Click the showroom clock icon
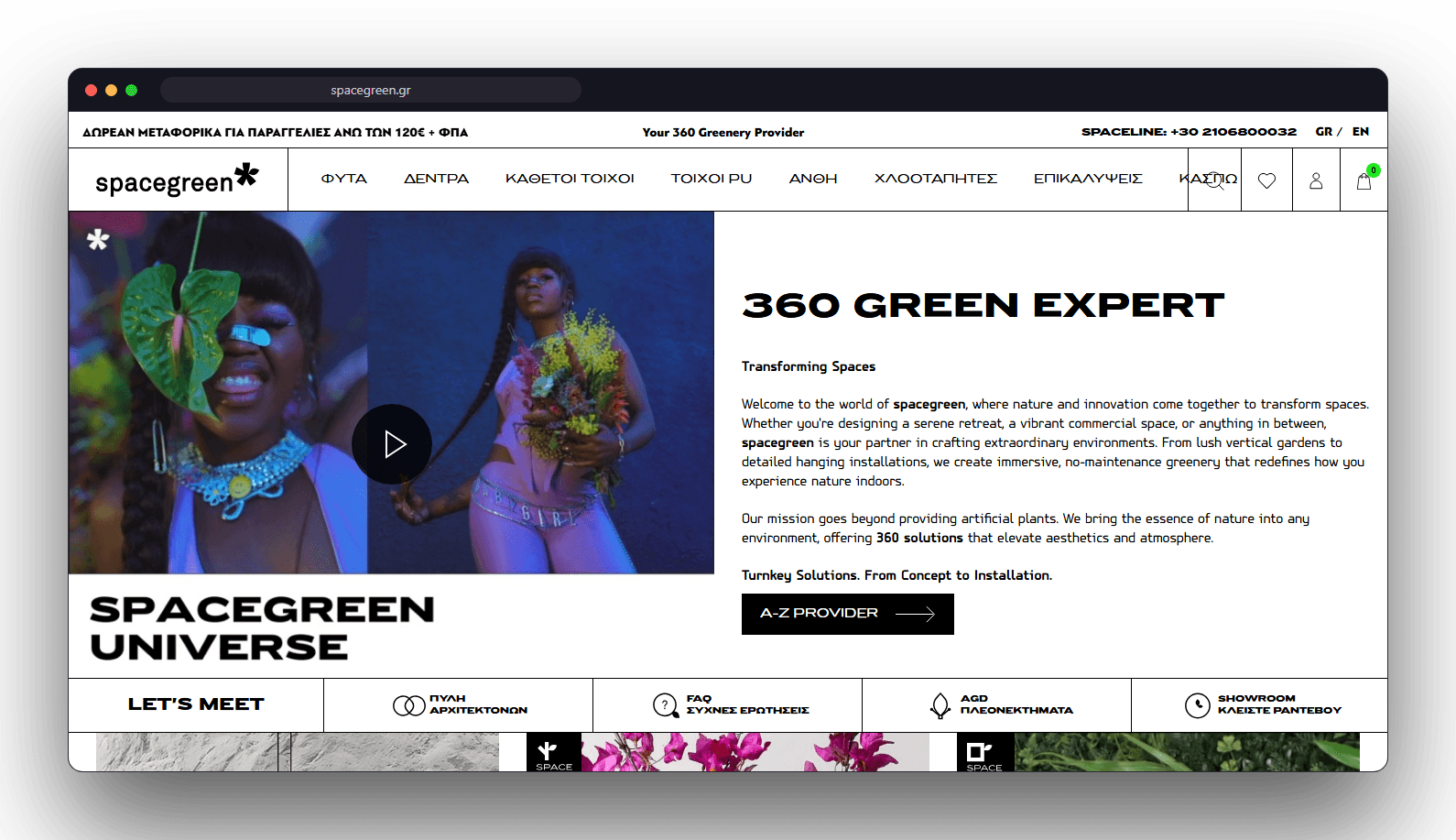 pos(1198,705)
